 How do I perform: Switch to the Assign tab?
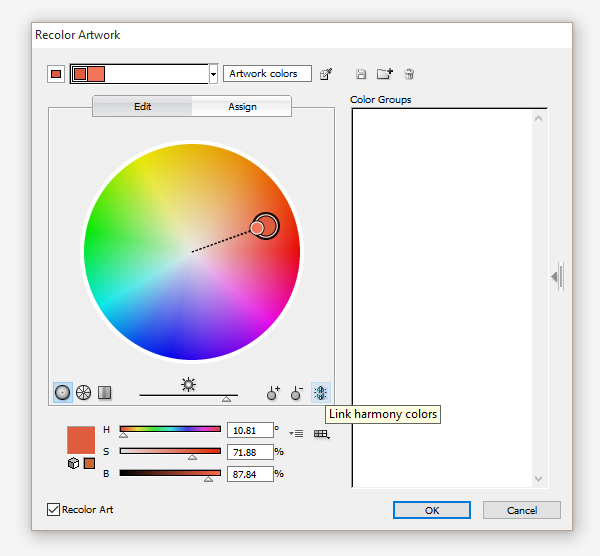pos(242,107)
